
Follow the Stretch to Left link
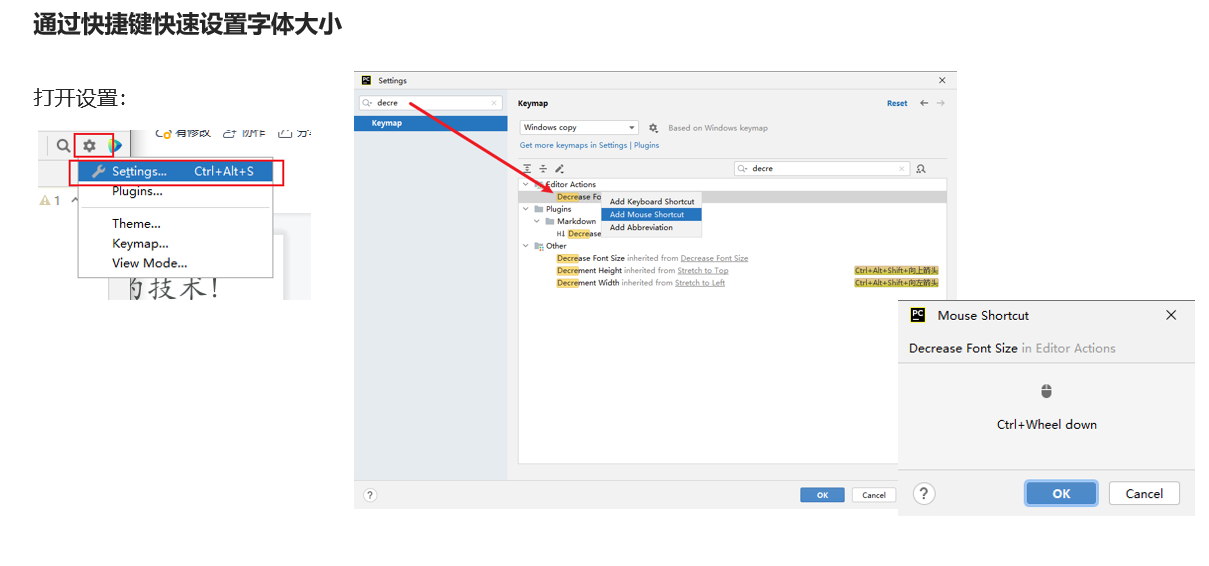pos(700,283)
